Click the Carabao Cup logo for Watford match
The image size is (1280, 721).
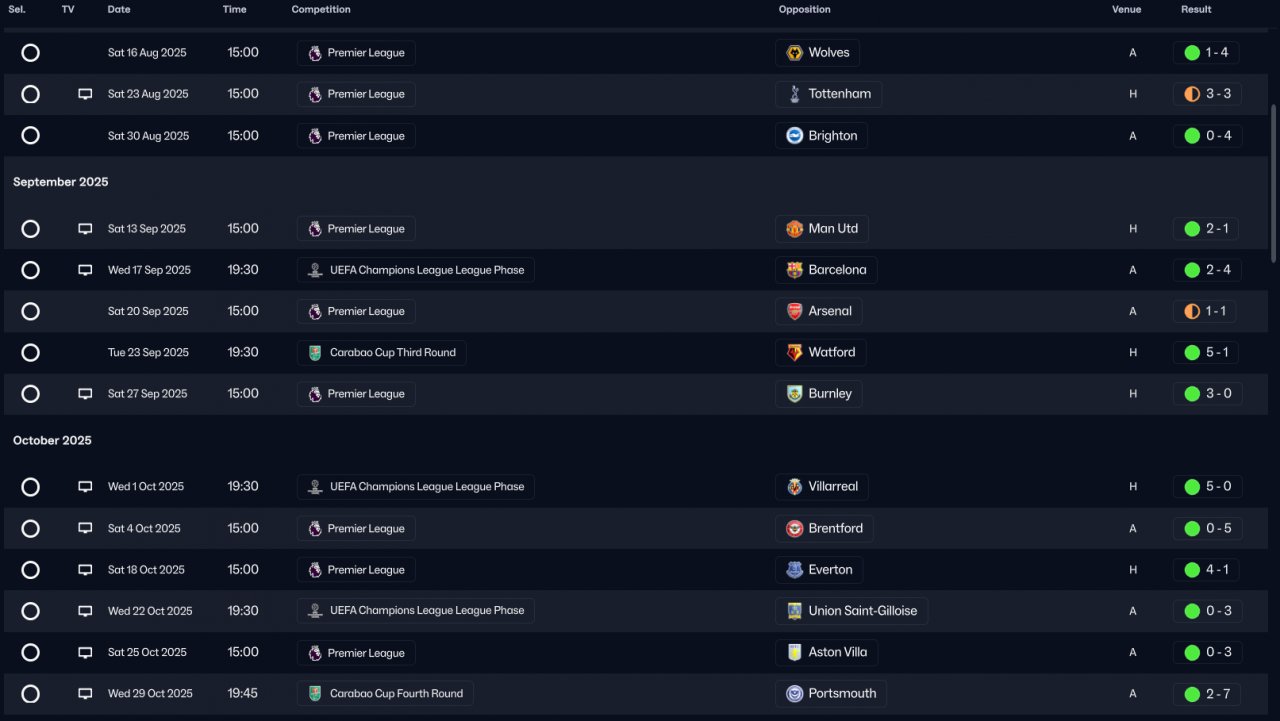[315, 353]
